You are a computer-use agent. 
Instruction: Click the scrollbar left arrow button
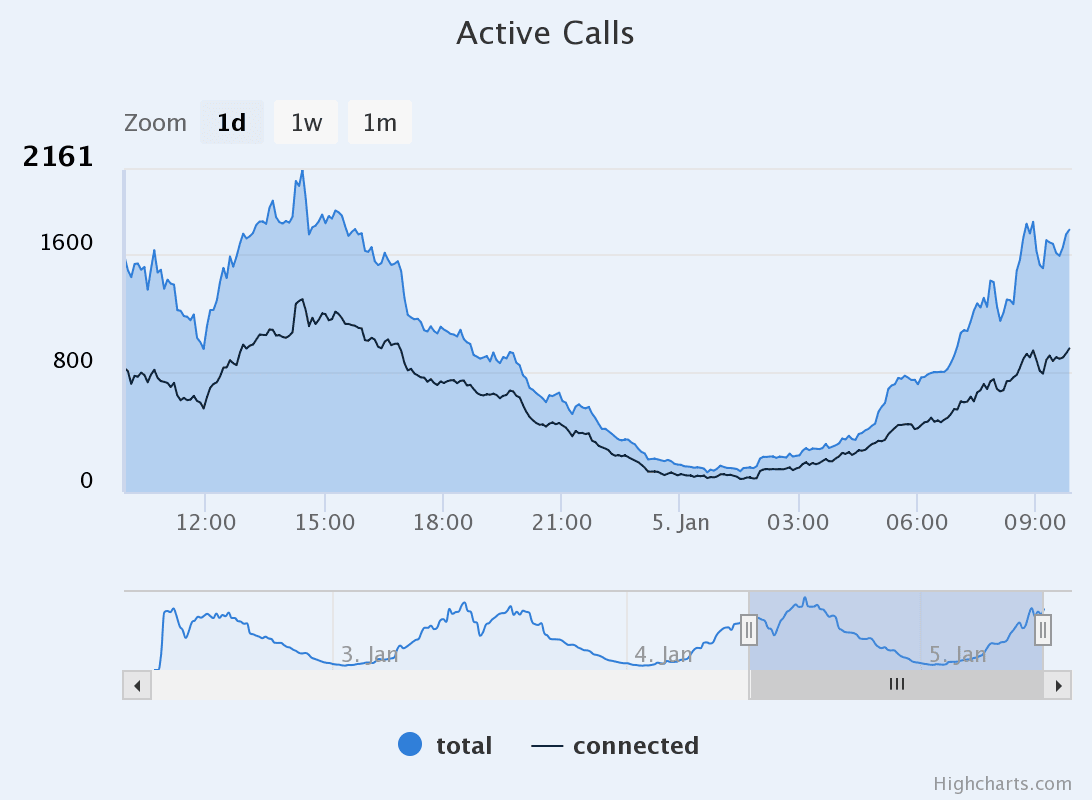(x=137, y=685)
